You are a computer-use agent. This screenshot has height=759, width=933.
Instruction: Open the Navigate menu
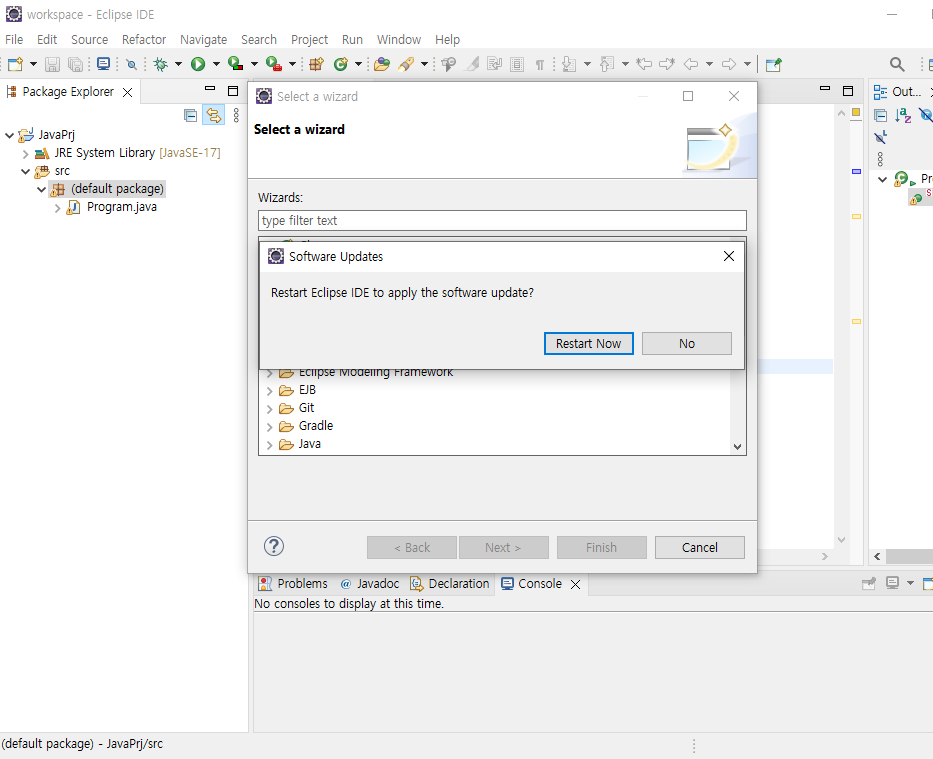coord(203,39)
